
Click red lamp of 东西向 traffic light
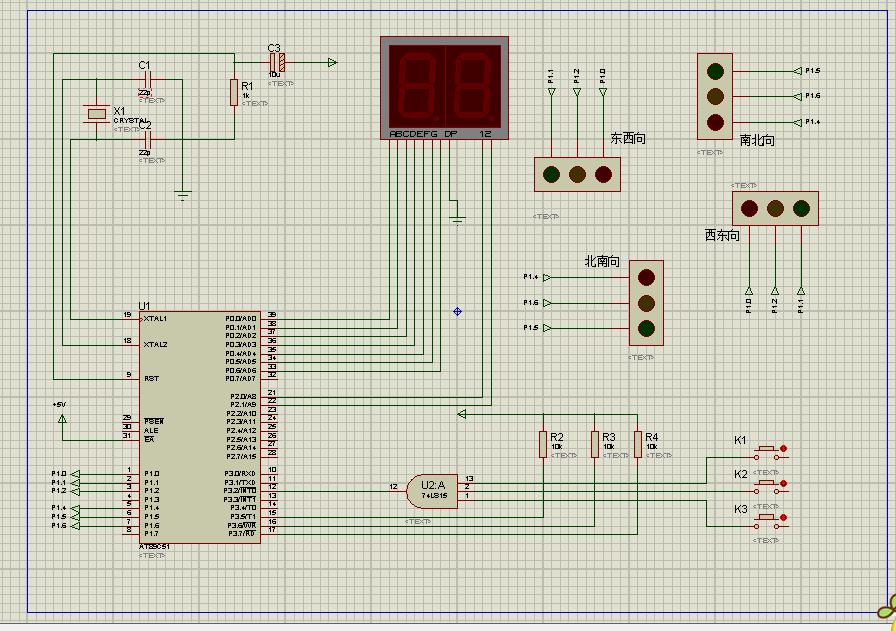point(603,174)
